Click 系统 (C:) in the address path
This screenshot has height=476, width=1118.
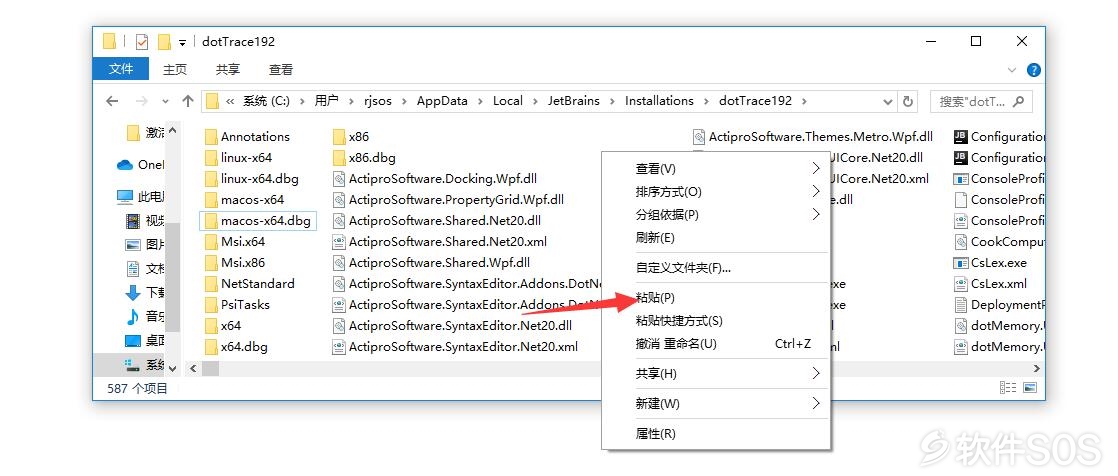(x=266, y=101)
